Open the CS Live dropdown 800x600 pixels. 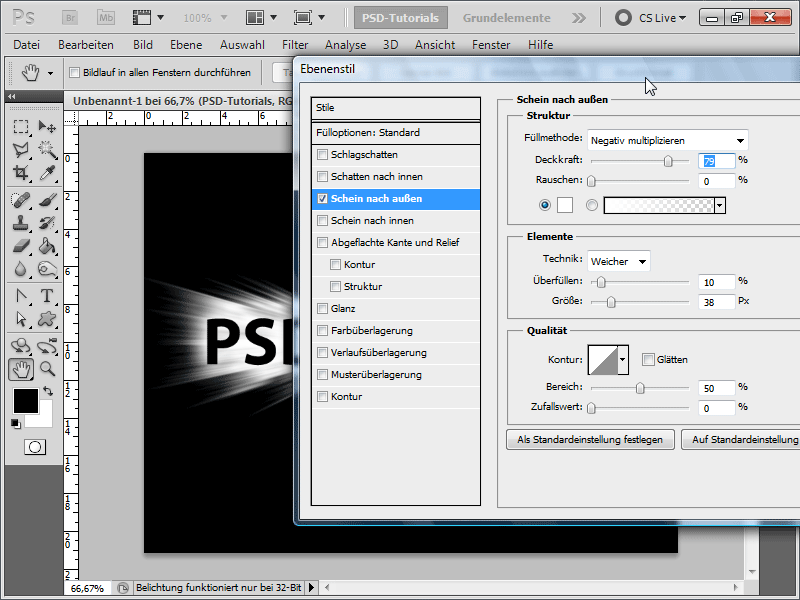pos(662,18)
